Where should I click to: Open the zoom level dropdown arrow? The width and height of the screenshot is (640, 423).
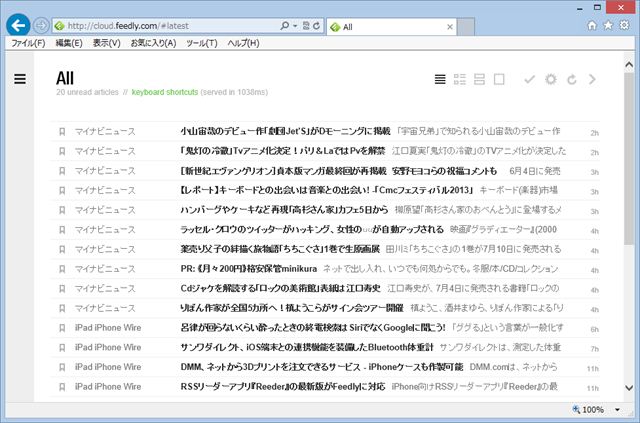pyautogui.click(x=617, y=410)
